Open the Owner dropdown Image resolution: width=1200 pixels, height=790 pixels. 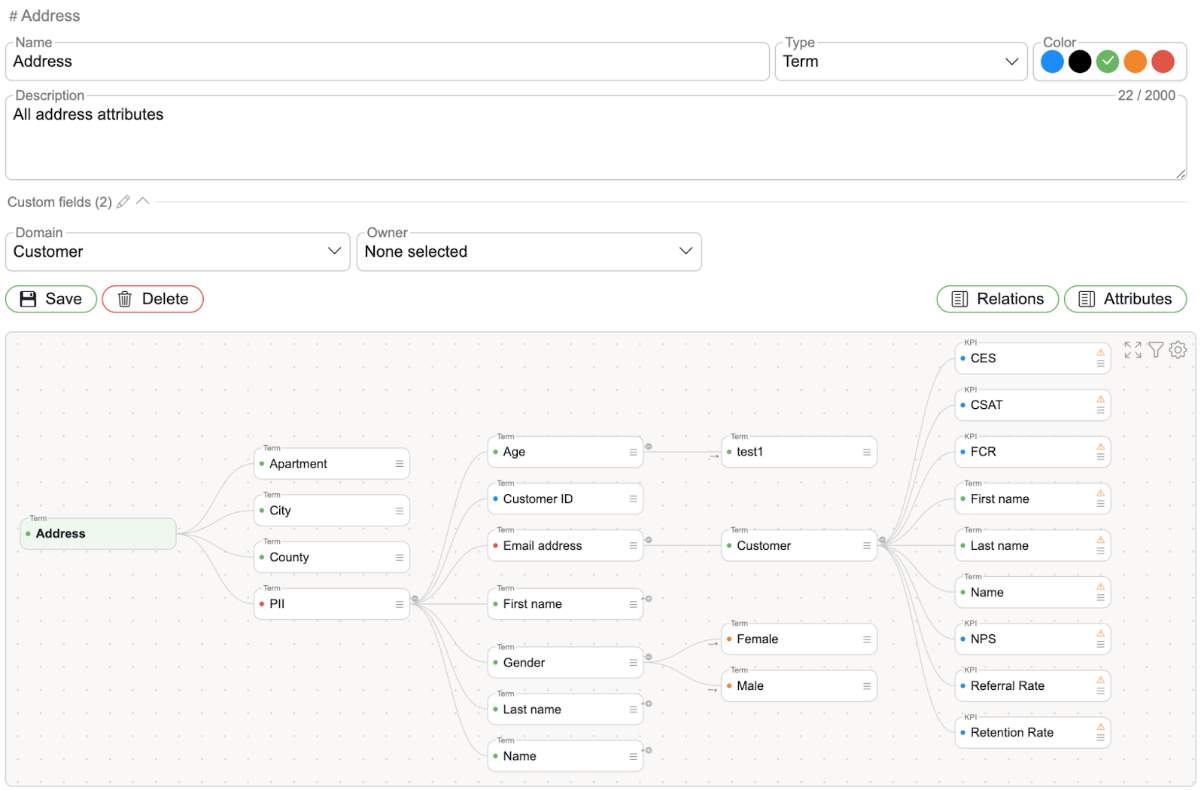click(528, 252)
